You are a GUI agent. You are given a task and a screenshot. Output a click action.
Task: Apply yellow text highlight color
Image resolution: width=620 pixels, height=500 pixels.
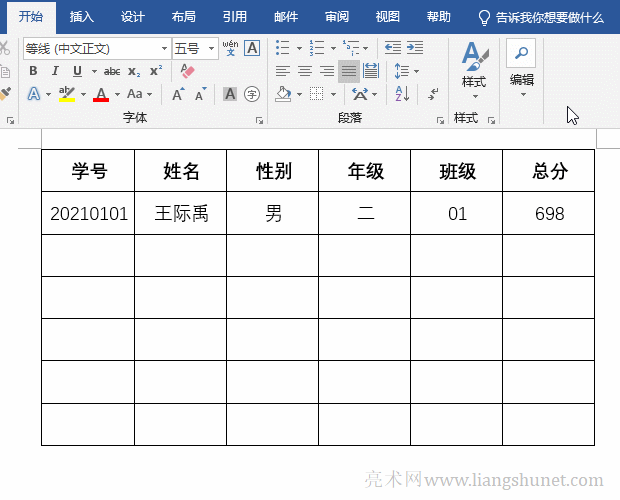66,94
